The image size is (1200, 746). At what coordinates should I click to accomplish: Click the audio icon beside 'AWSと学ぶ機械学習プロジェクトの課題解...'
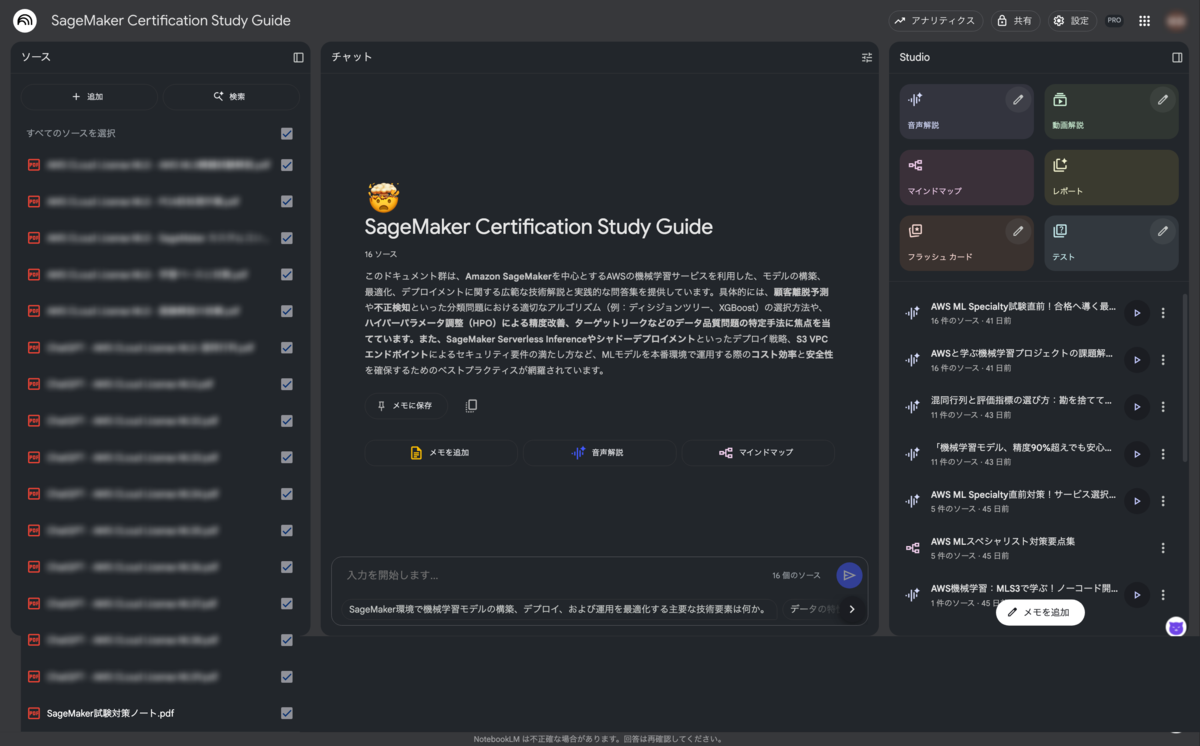912,360
